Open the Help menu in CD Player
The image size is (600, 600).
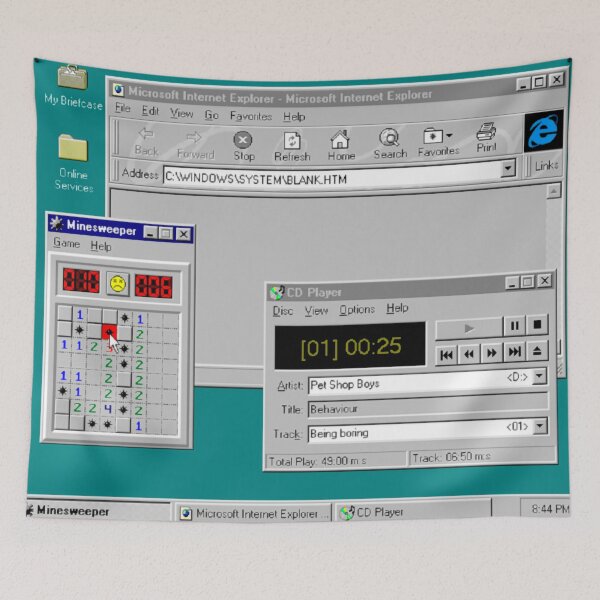397,308
